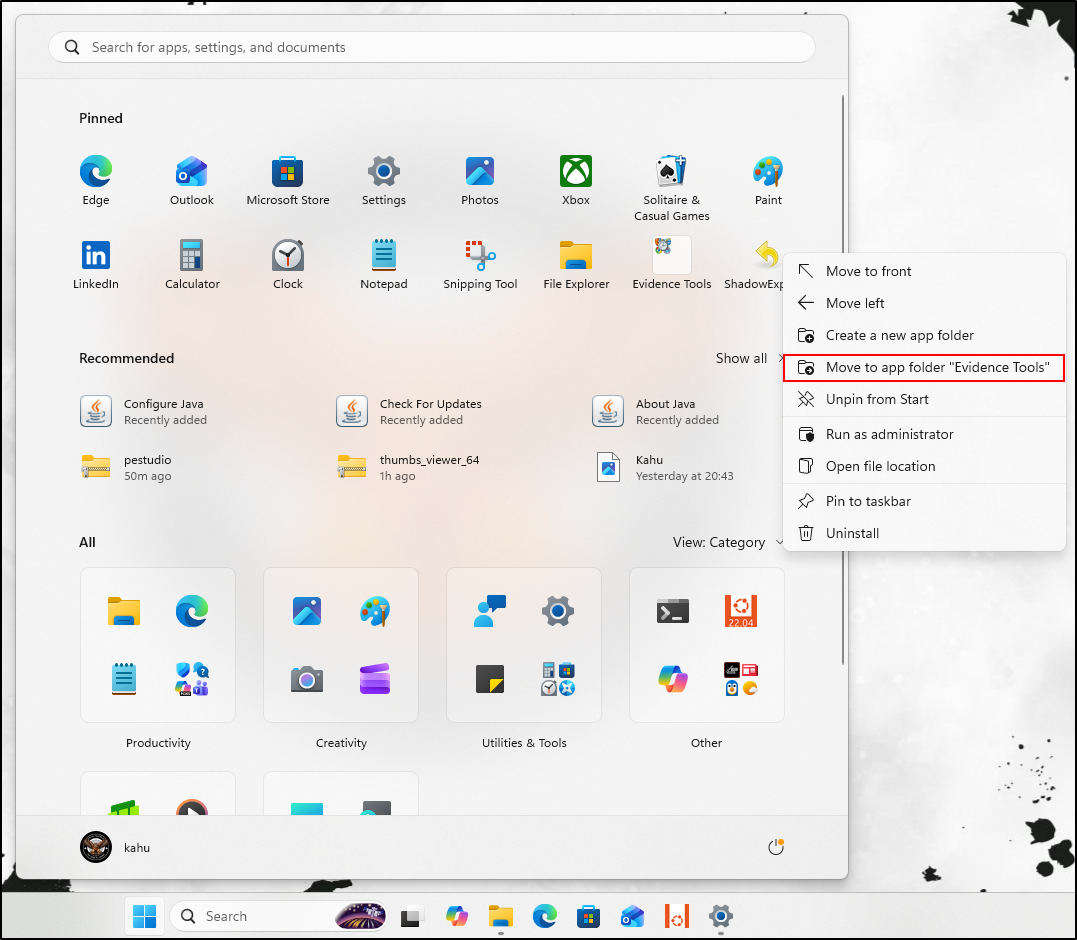Image resolution: width=1077 pixels, height=940 pixels.
Task: Open Camera in Creativity group
Action: tap(306, 679)
